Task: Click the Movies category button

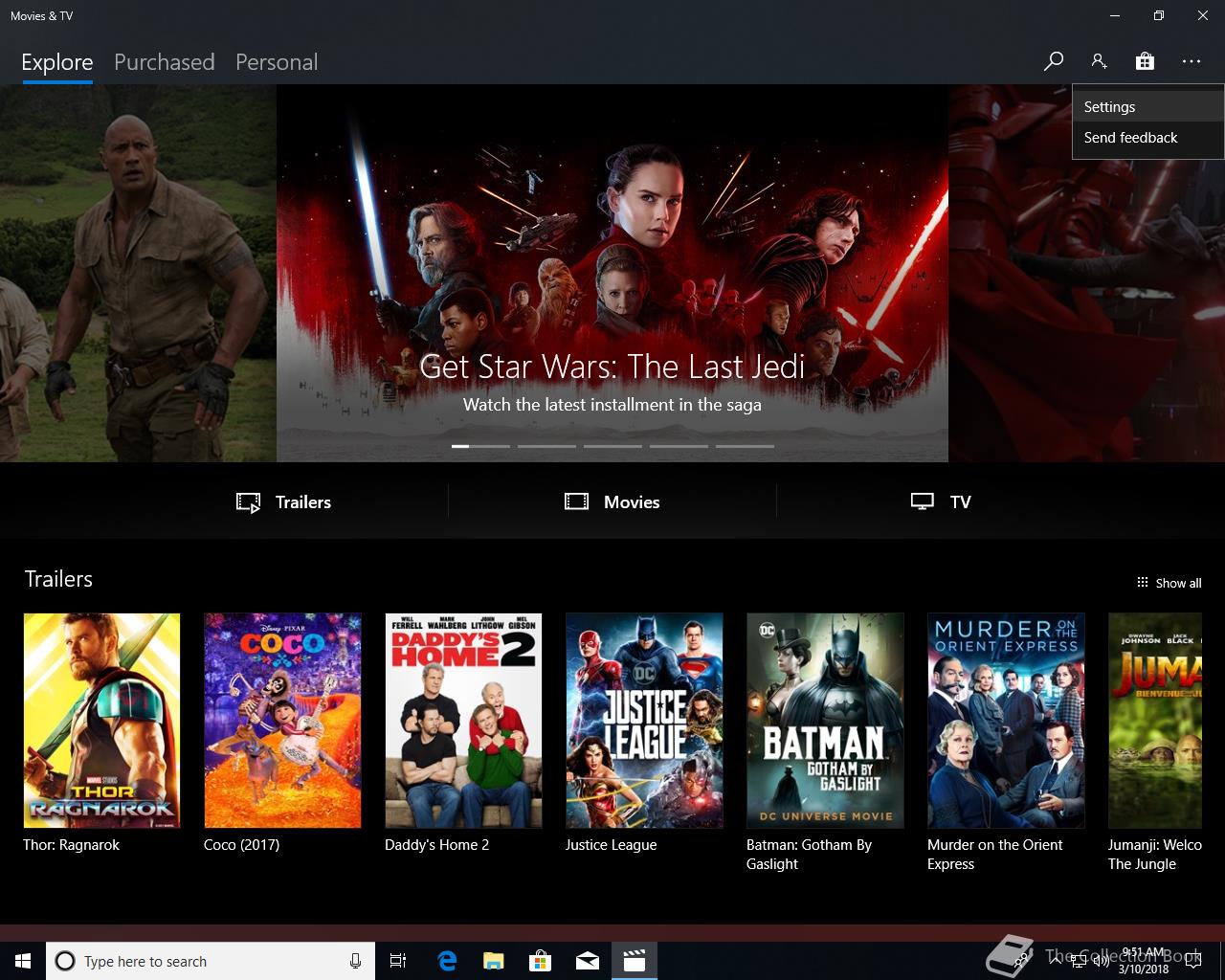Action: 612,501
